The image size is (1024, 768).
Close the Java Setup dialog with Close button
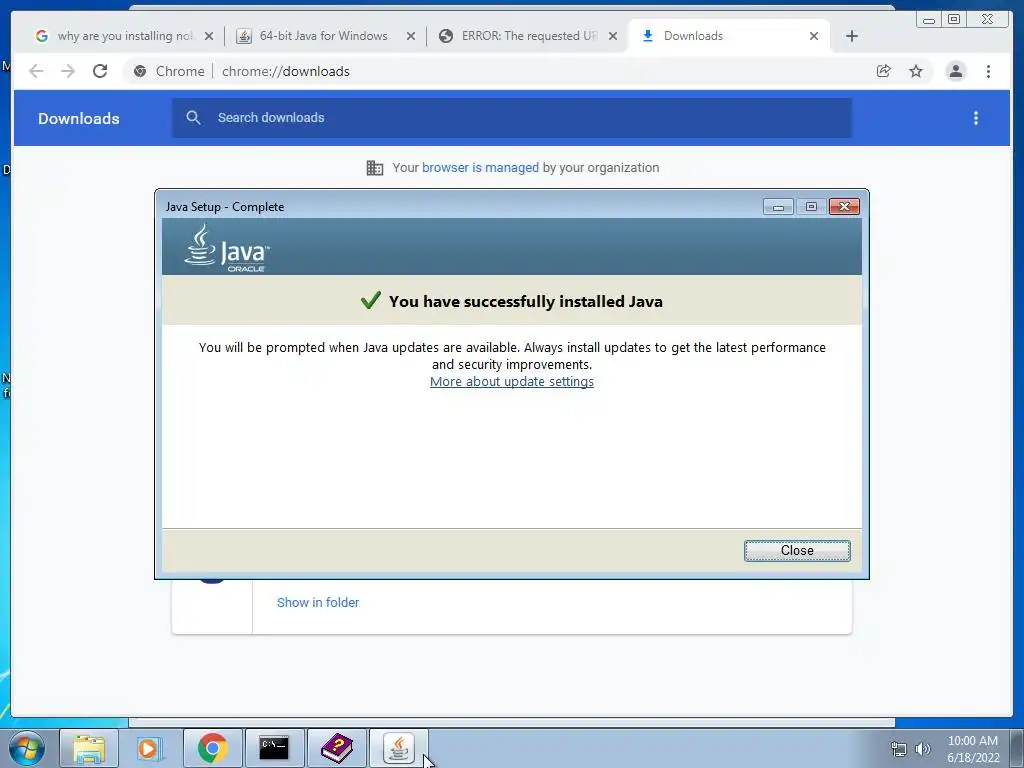click(x=797, y=551)
